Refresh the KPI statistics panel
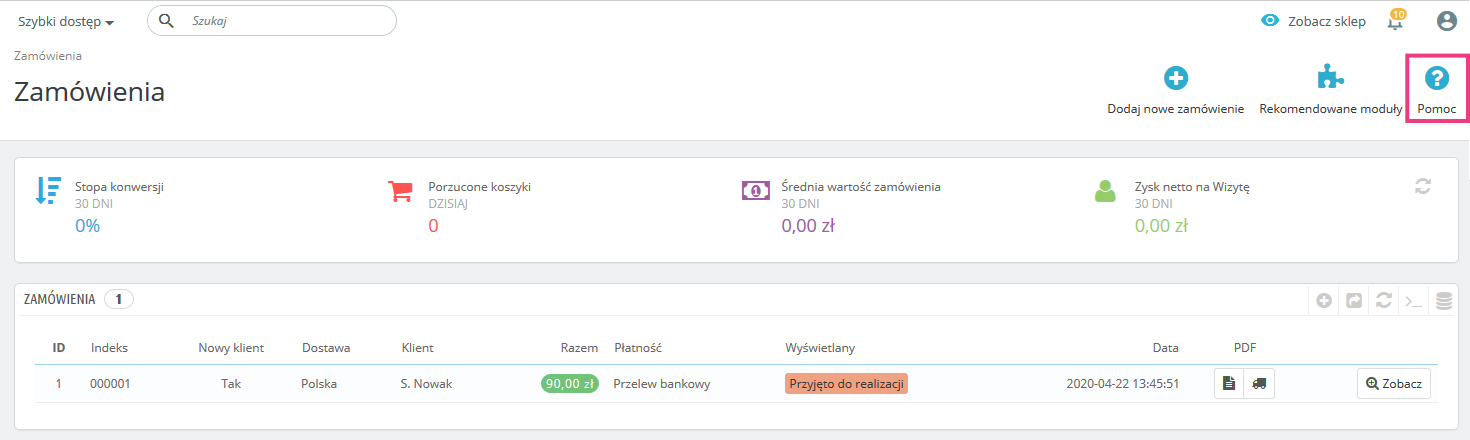The width and height of the screenshot is (1470, 440). click(1424, 186)
